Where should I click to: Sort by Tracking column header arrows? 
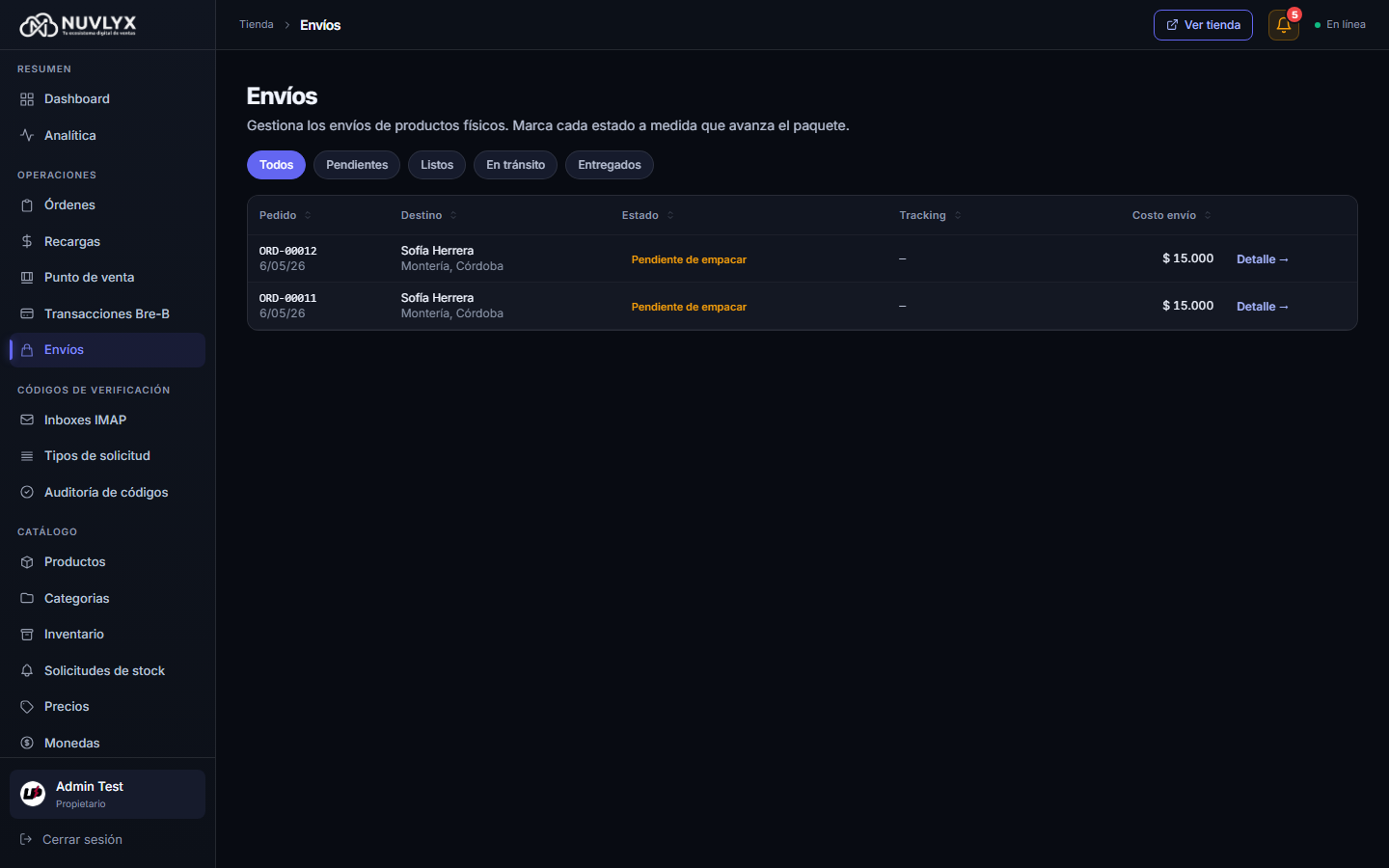pos(958,215)
